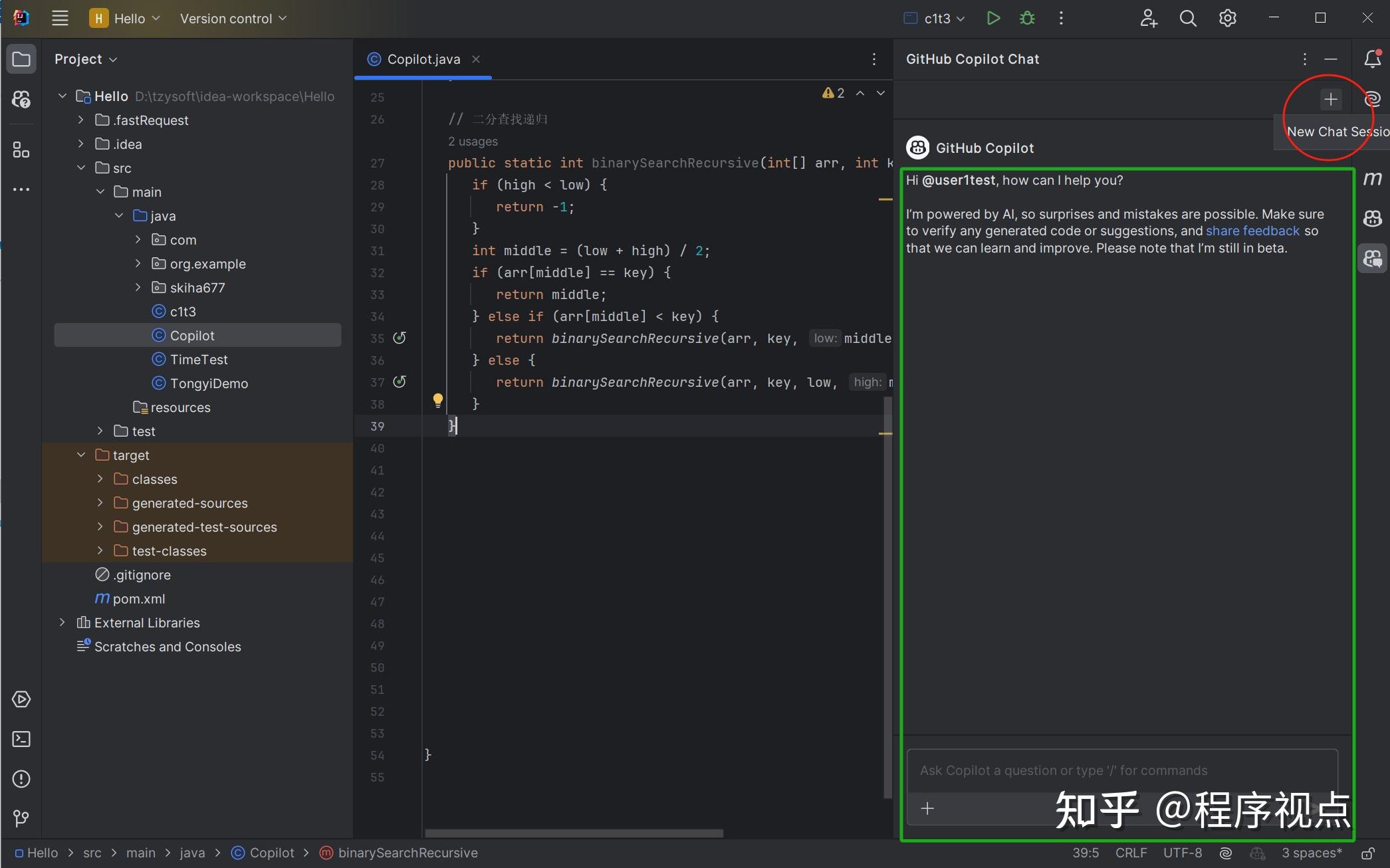
Task: Start a New Chat Session in Copilot
Action: [1330, 99]
